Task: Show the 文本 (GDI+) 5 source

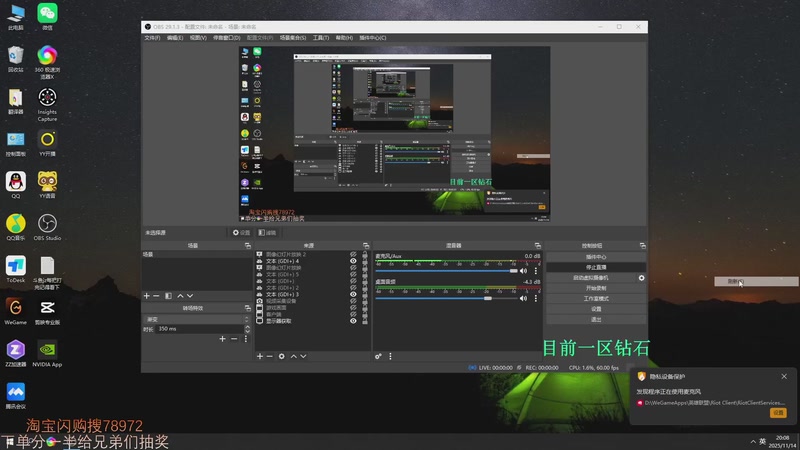Action: coord(353,274)
